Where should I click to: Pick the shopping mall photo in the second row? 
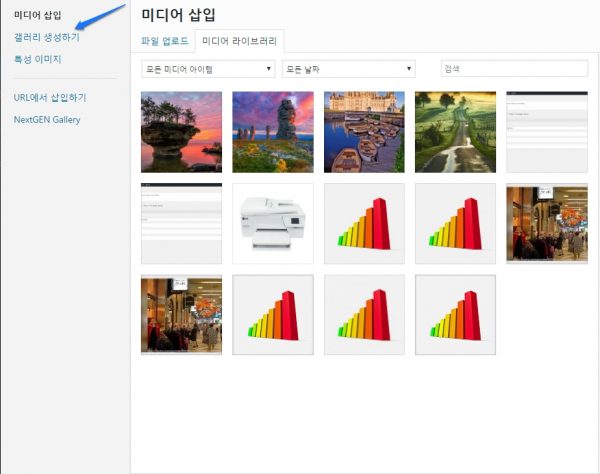tap(546, 223)
